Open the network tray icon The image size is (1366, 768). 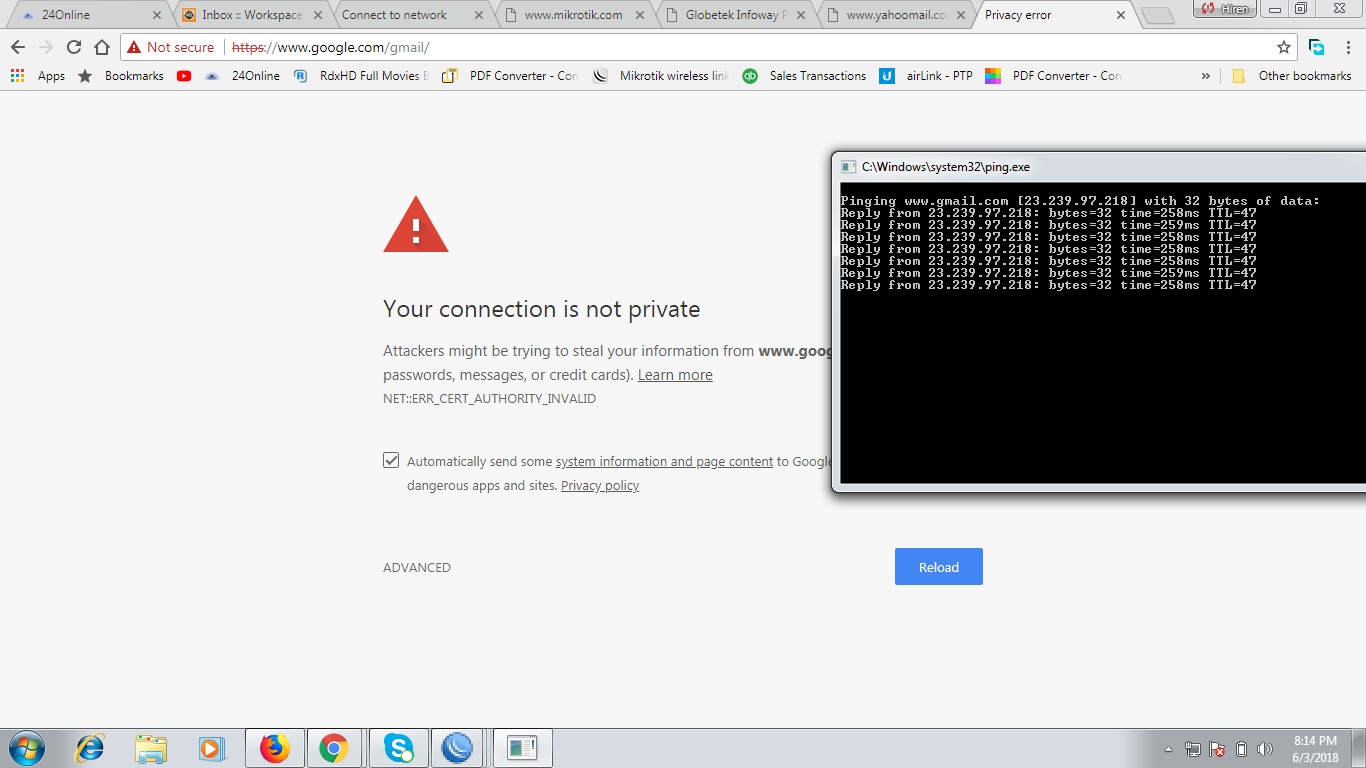[1193, 749]
